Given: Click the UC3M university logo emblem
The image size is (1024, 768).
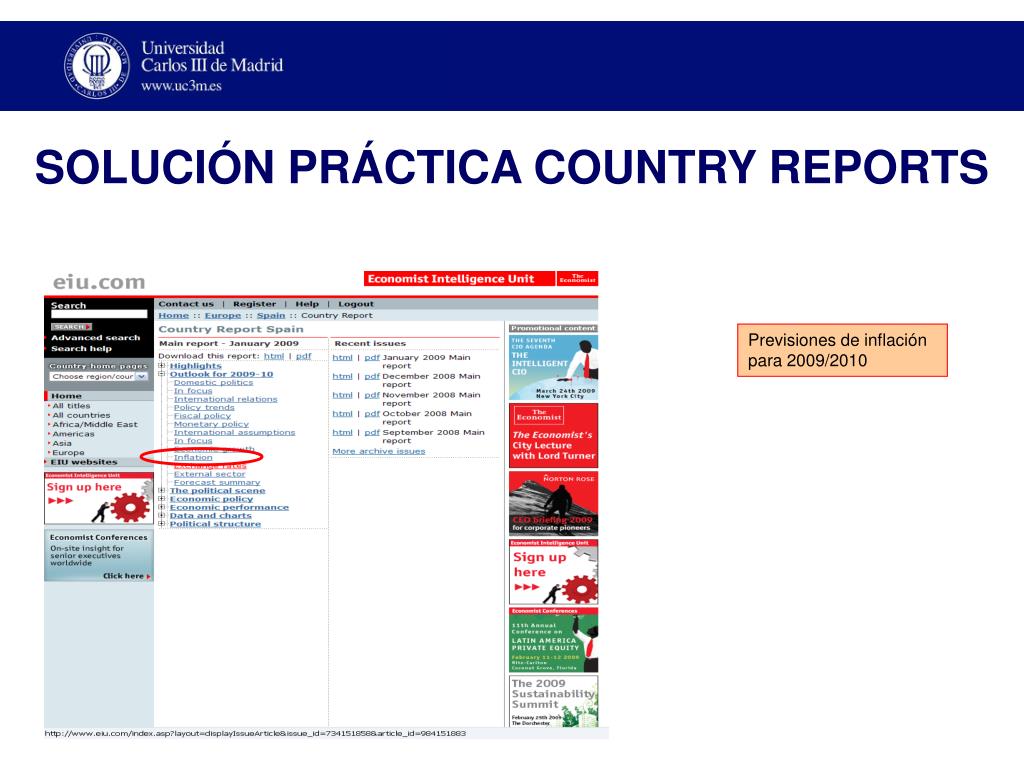Looking at the screenshot, I should 97,66.
